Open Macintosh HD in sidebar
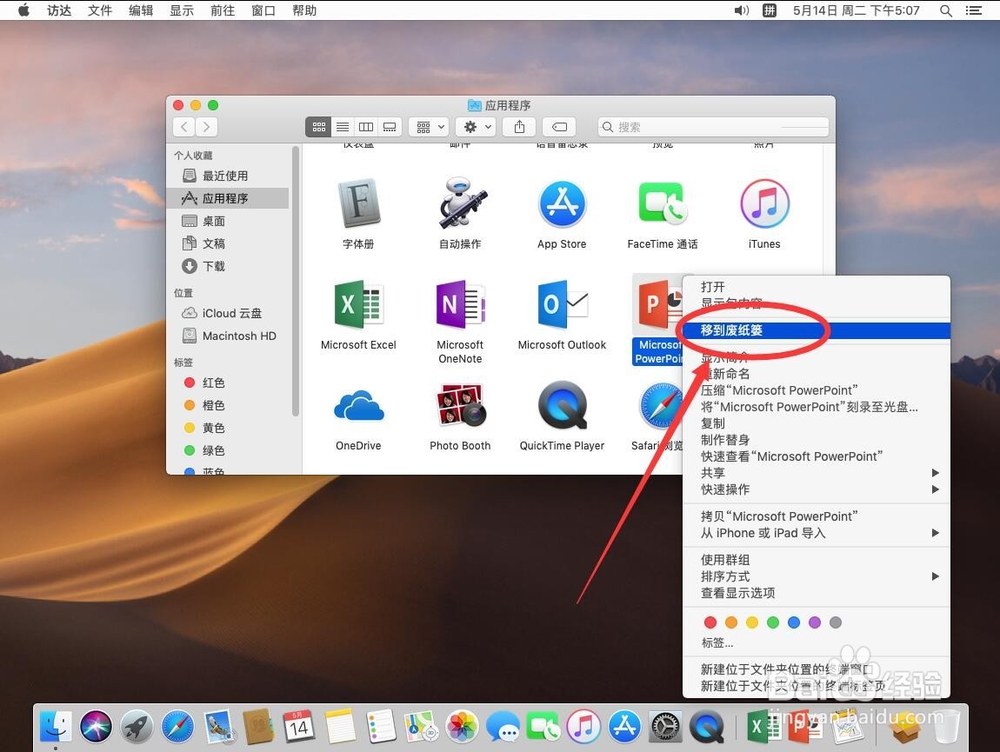 (228, 335)
